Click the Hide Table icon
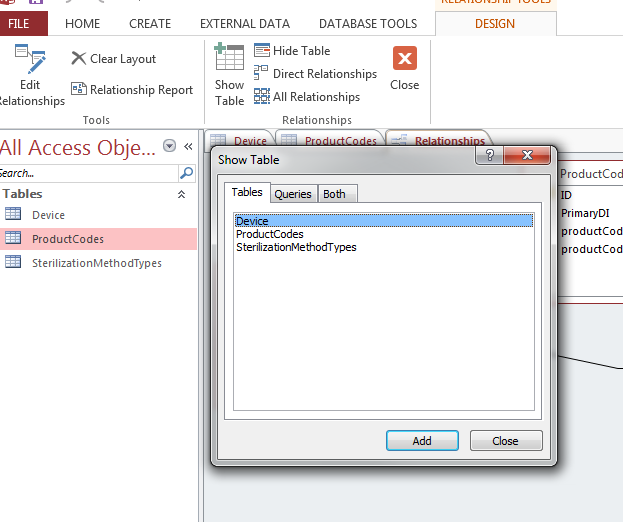Viewport: 623px width, 522px height. (261, 50)
